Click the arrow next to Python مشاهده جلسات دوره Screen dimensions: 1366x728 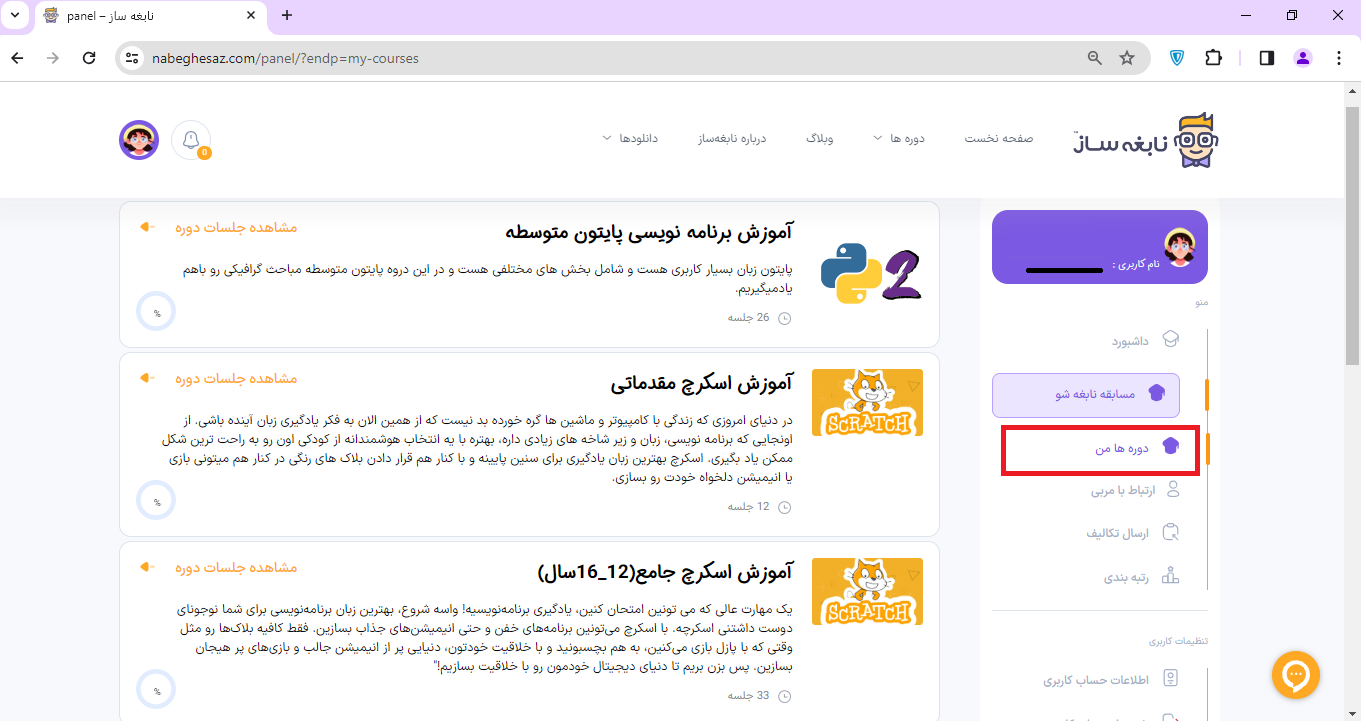147,227
